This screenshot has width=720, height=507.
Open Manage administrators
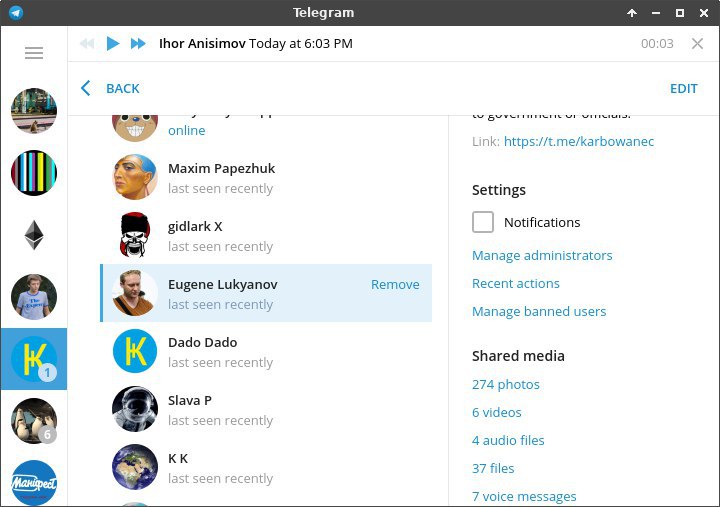pos(542,255)
